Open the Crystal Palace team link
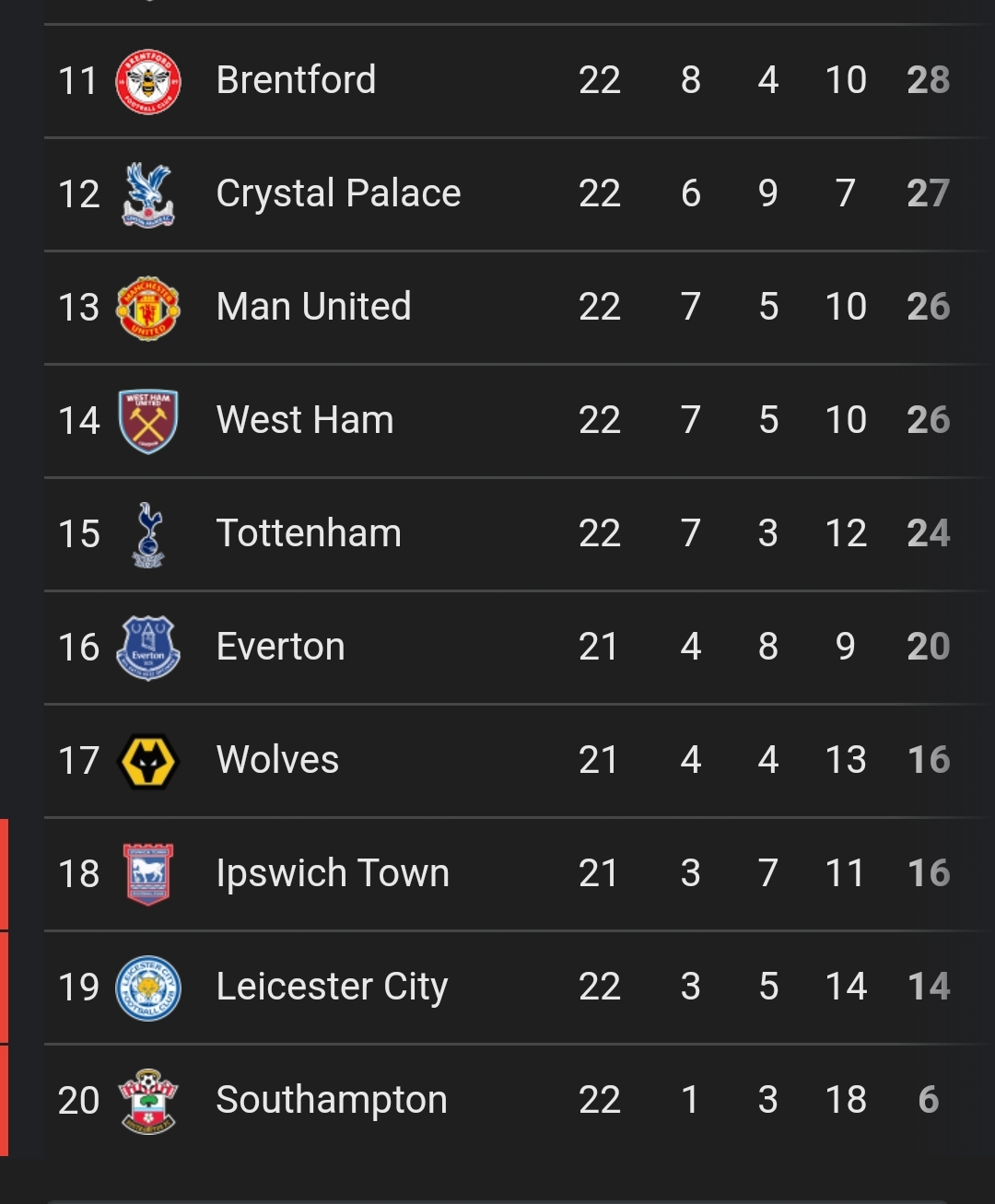 338,194
